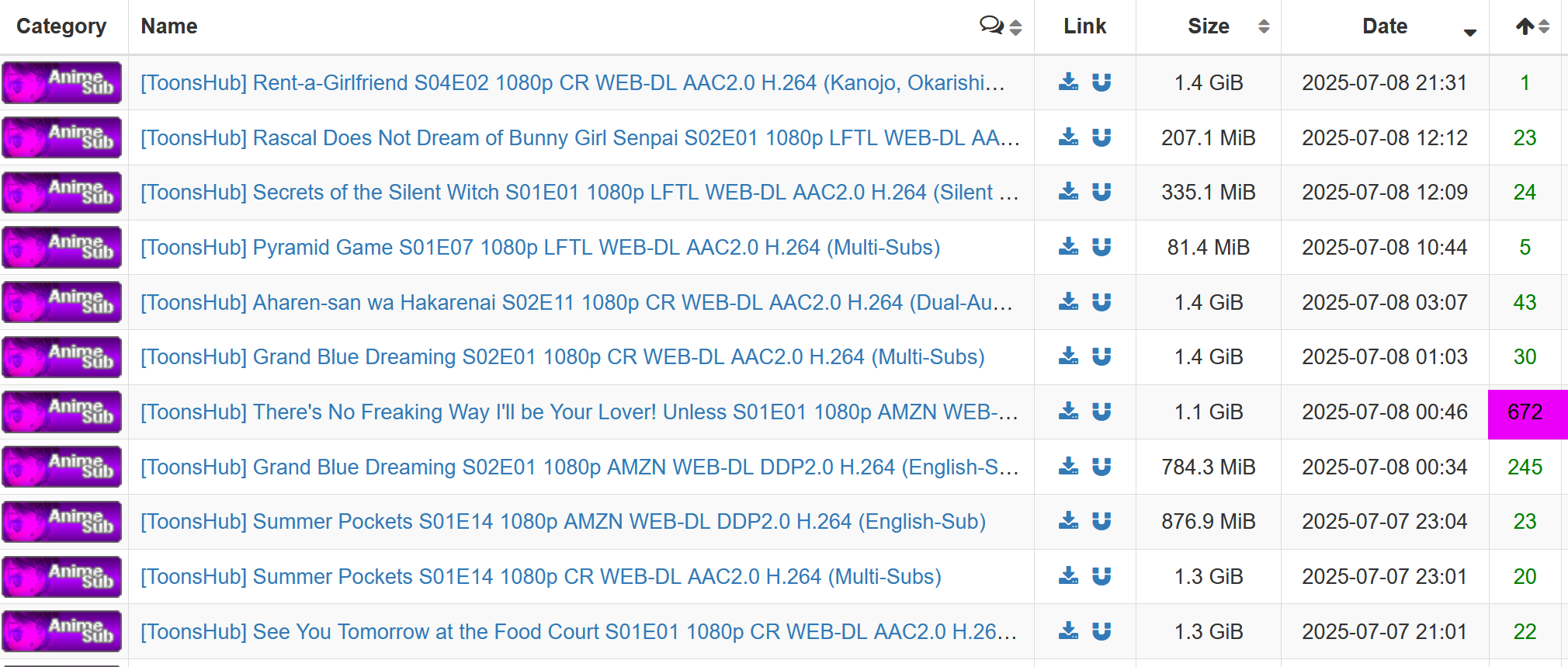Open magnet for Summer Pockets CR Multi-Subs
The image size is (1568, 667).
point(1101,576)
